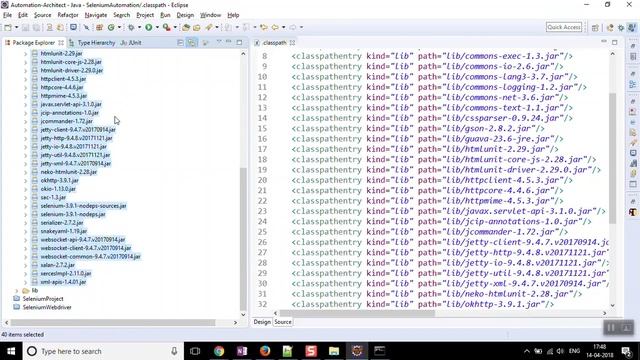Open Google Chrome from the taskbar
The height and width of the screenshot is (360, 640).
click(x=219, y=351)
